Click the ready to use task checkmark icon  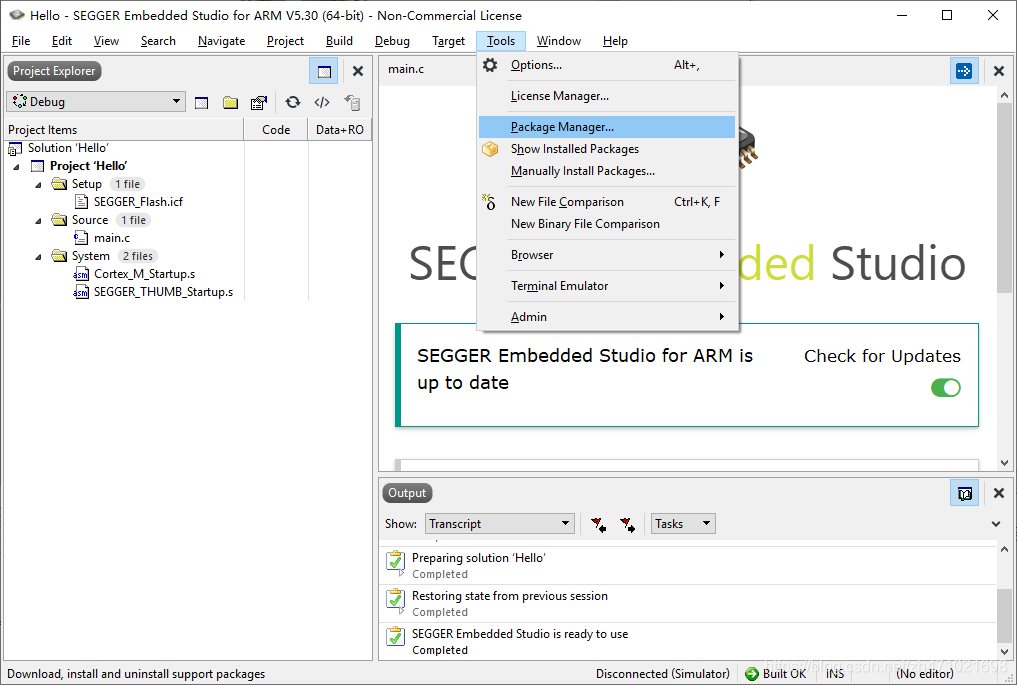[x=395, y=637]
